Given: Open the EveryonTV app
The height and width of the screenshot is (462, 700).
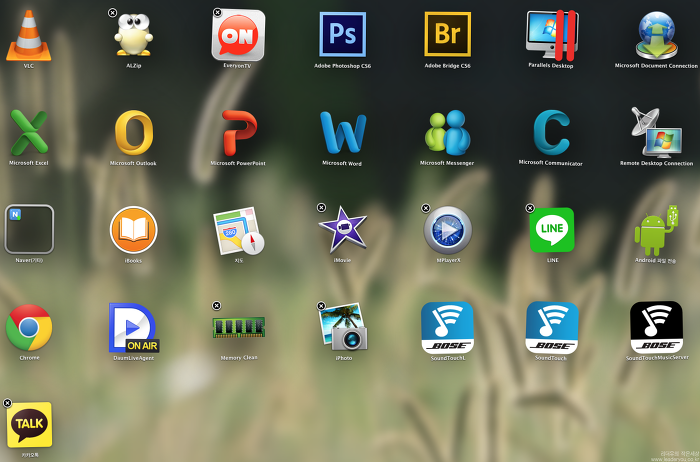Looking at the screenshot, I should [x=238, y=35].
